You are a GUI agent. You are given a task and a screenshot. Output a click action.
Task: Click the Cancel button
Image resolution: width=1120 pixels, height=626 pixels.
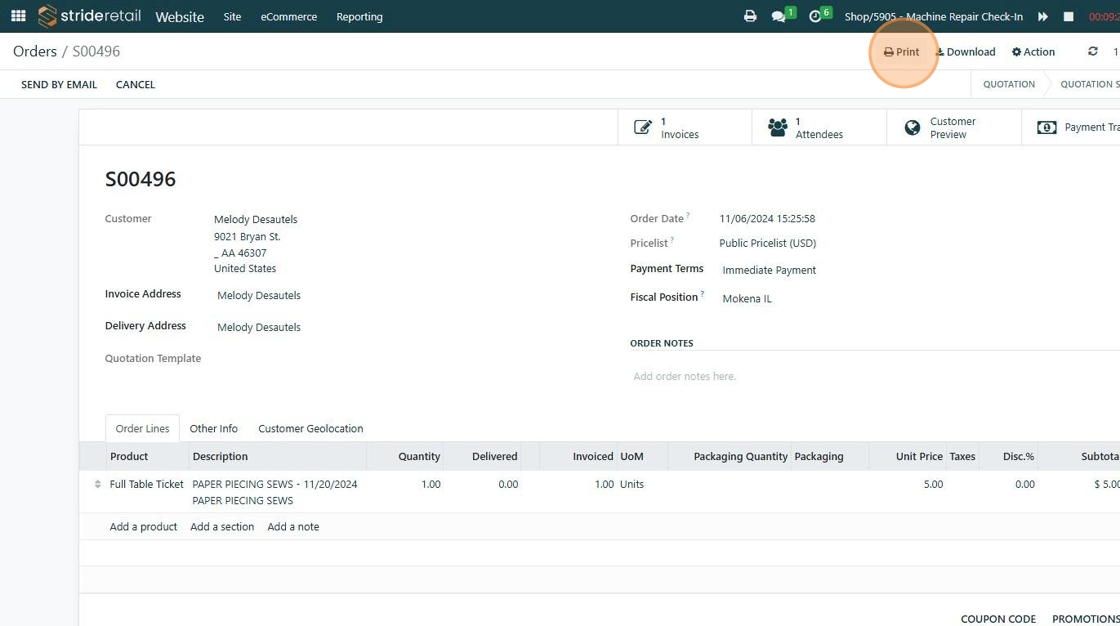[135, 84]
